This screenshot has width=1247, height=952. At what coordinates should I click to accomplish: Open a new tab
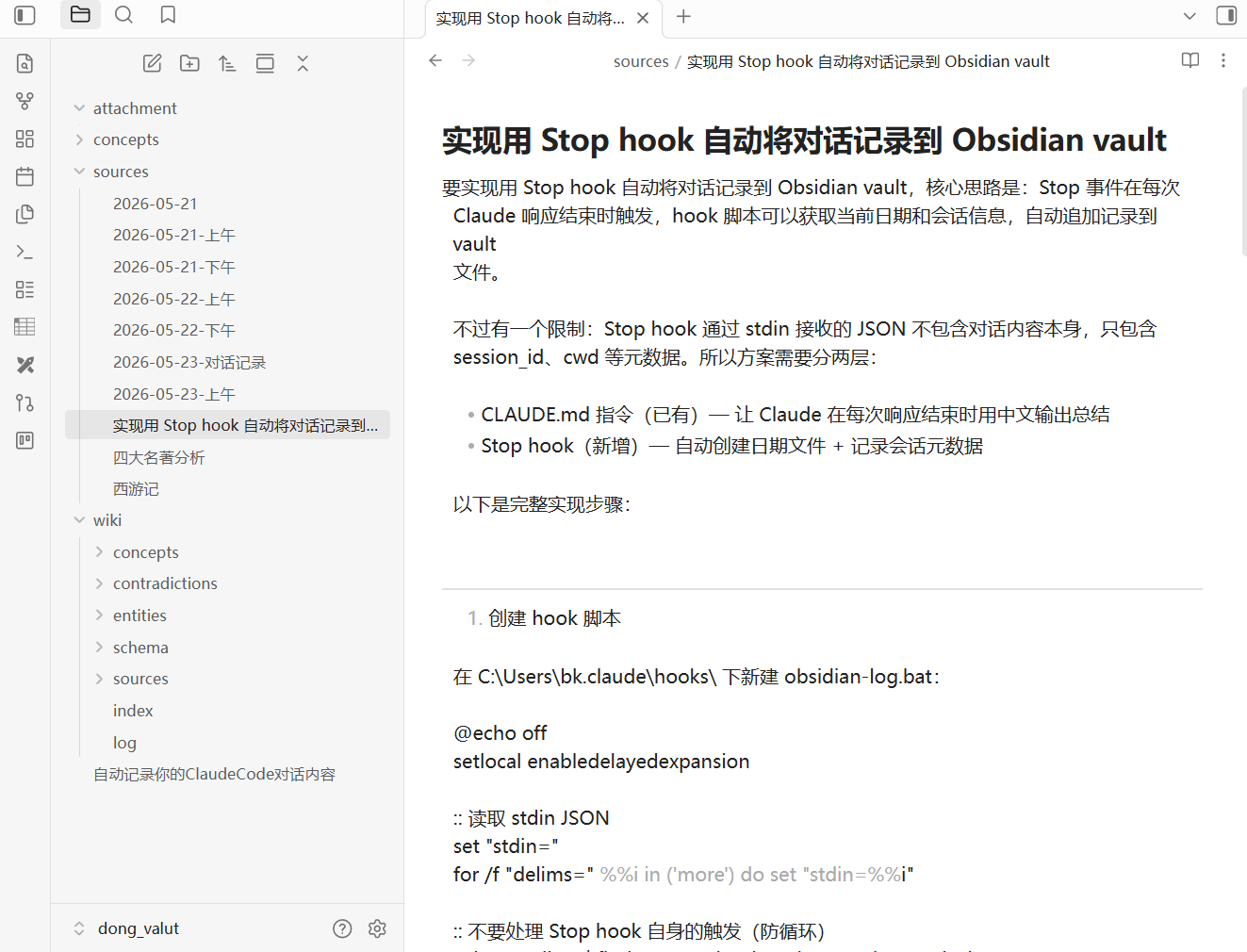(x=684, y=16)
